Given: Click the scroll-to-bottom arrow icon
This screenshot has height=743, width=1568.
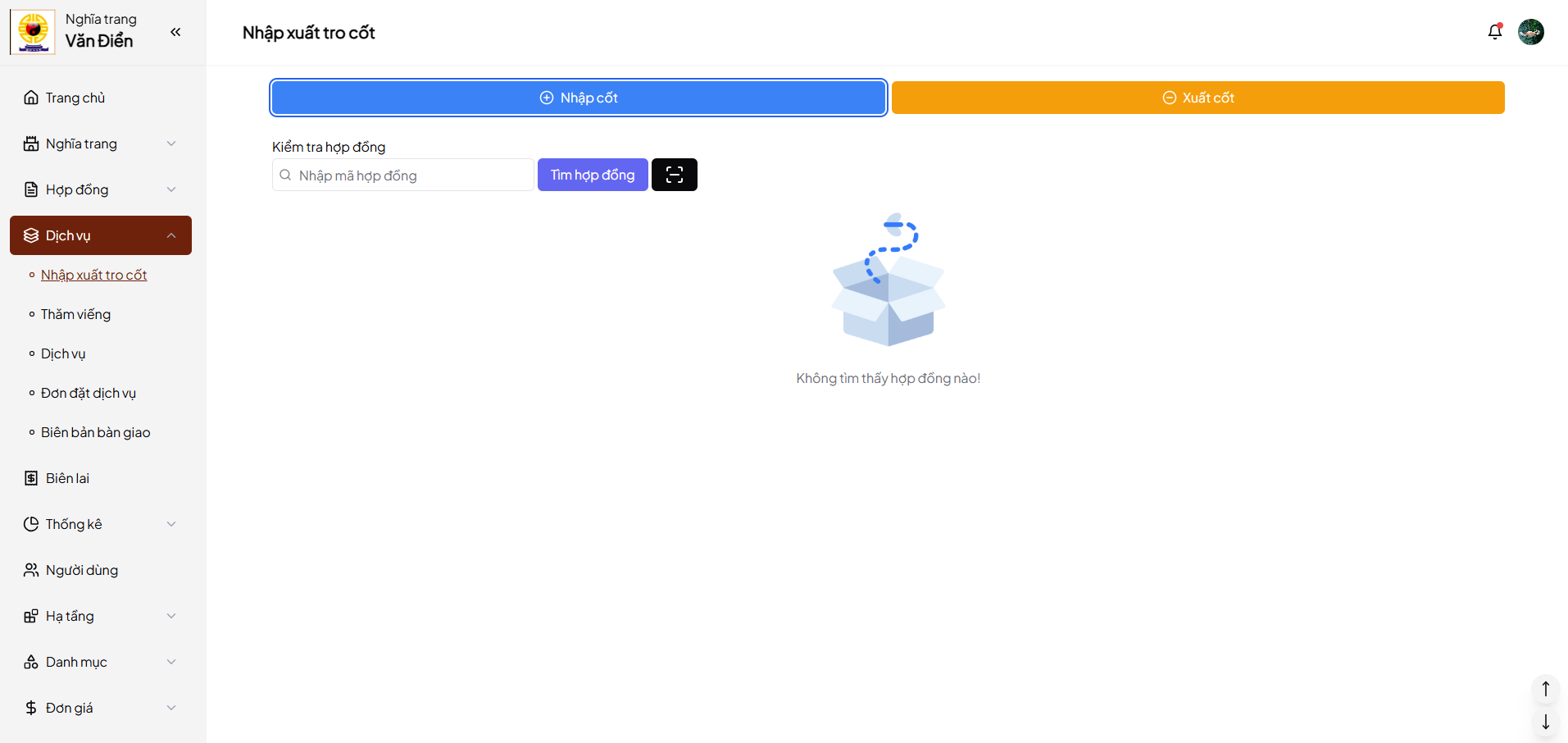Looking at the screenshot, I should [1545, 722].
